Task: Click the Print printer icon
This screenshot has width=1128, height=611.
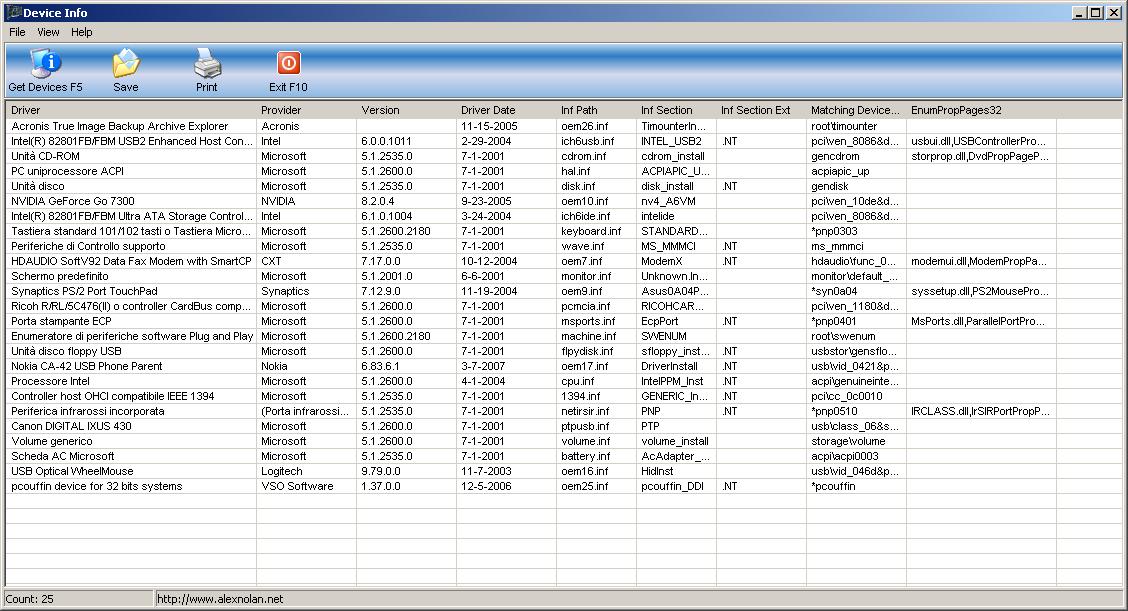Action: 207,63
